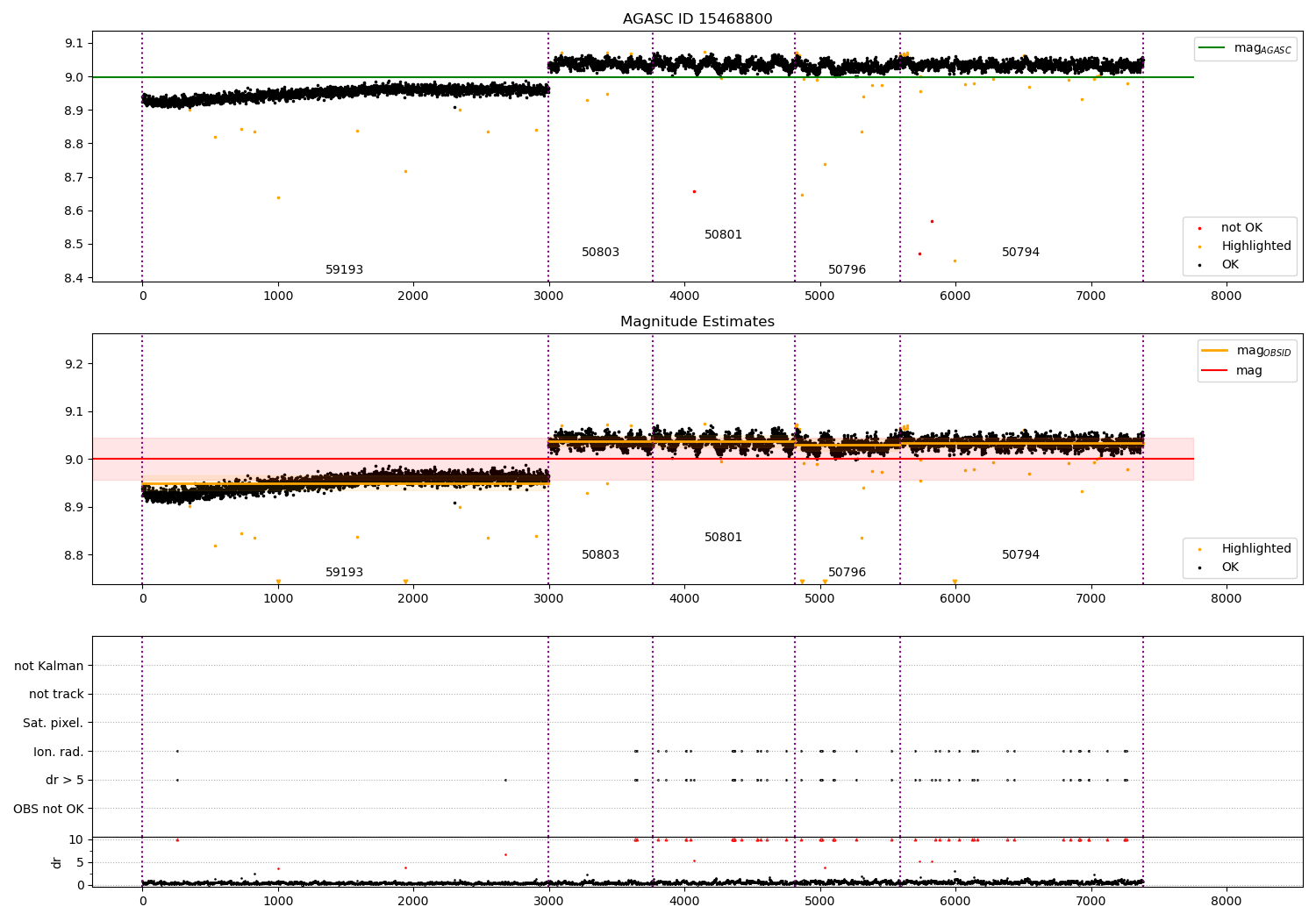Select OBSID label 50796 in top plot
1316x921 pixels.
point(847,270)
